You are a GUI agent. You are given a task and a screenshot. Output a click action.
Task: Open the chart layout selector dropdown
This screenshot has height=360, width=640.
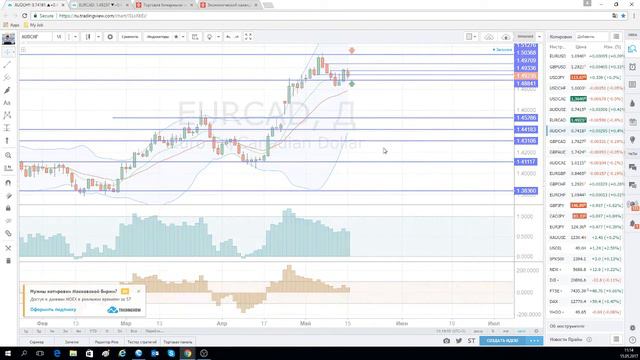[471, 37]
